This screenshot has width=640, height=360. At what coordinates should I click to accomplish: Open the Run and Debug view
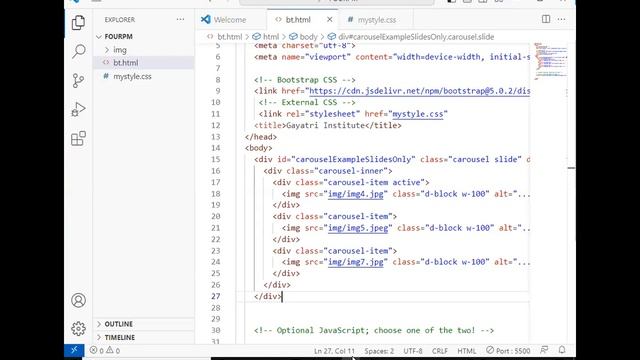(x=78, y=109)
